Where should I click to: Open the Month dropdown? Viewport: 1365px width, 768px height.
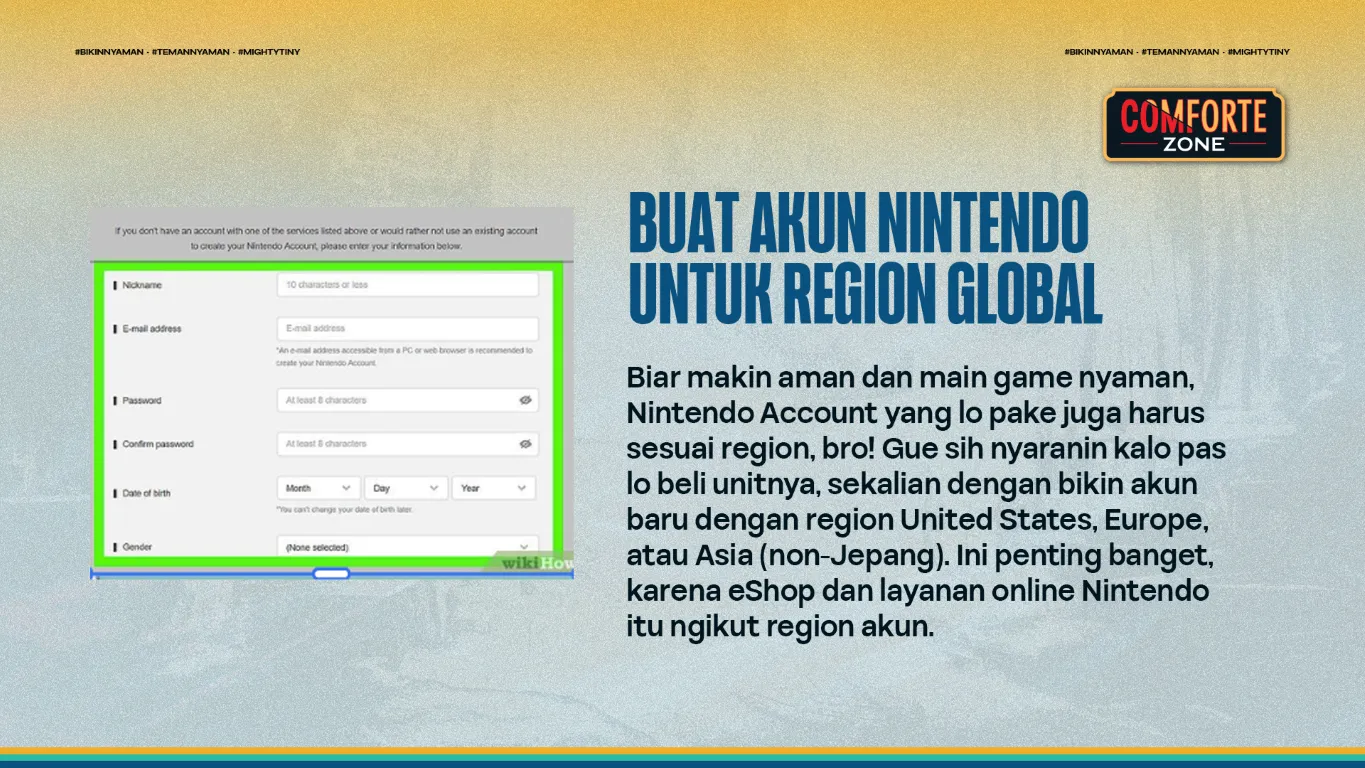(318, 487)
